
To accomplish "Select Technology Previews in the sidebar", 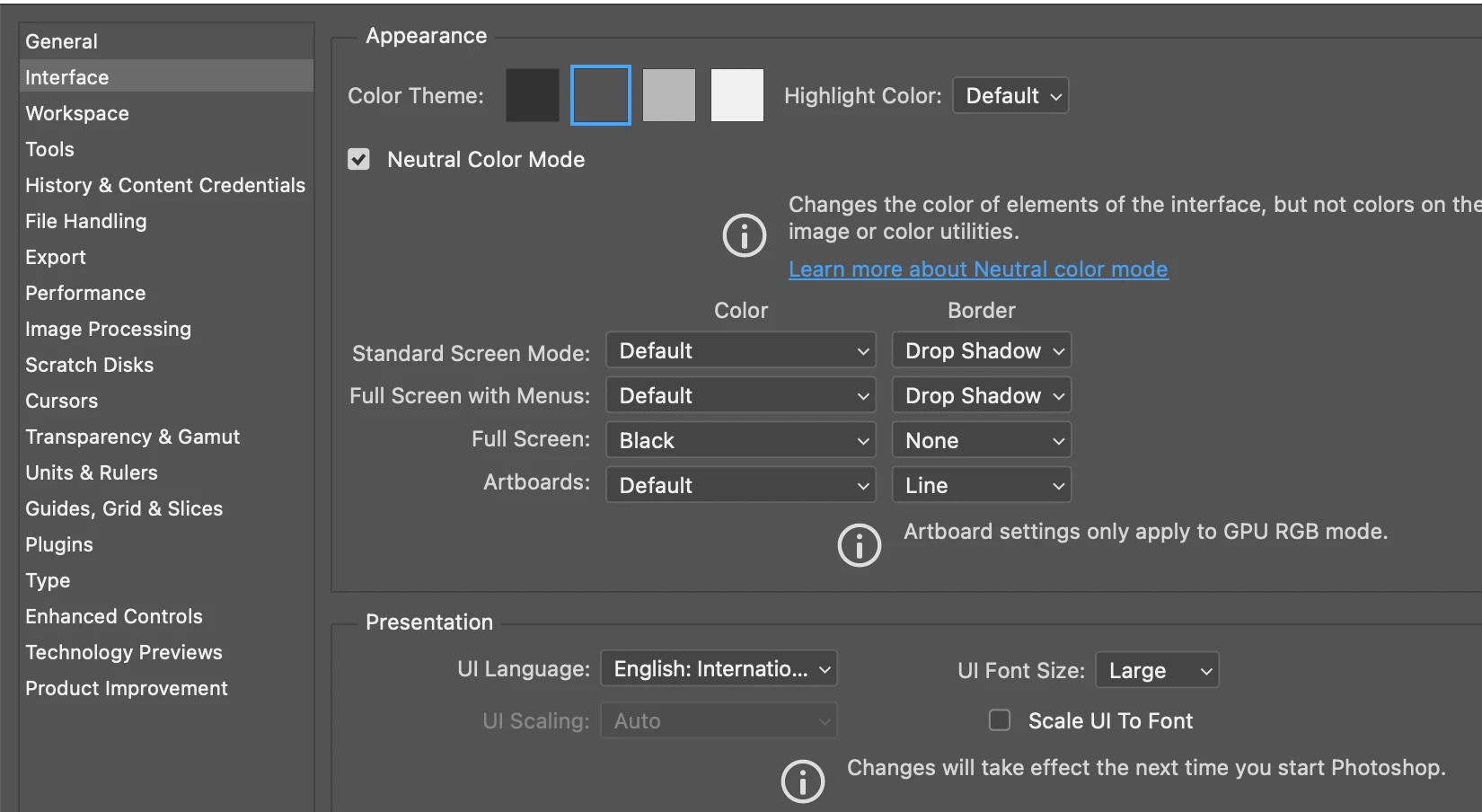I will tap(124, 652).
